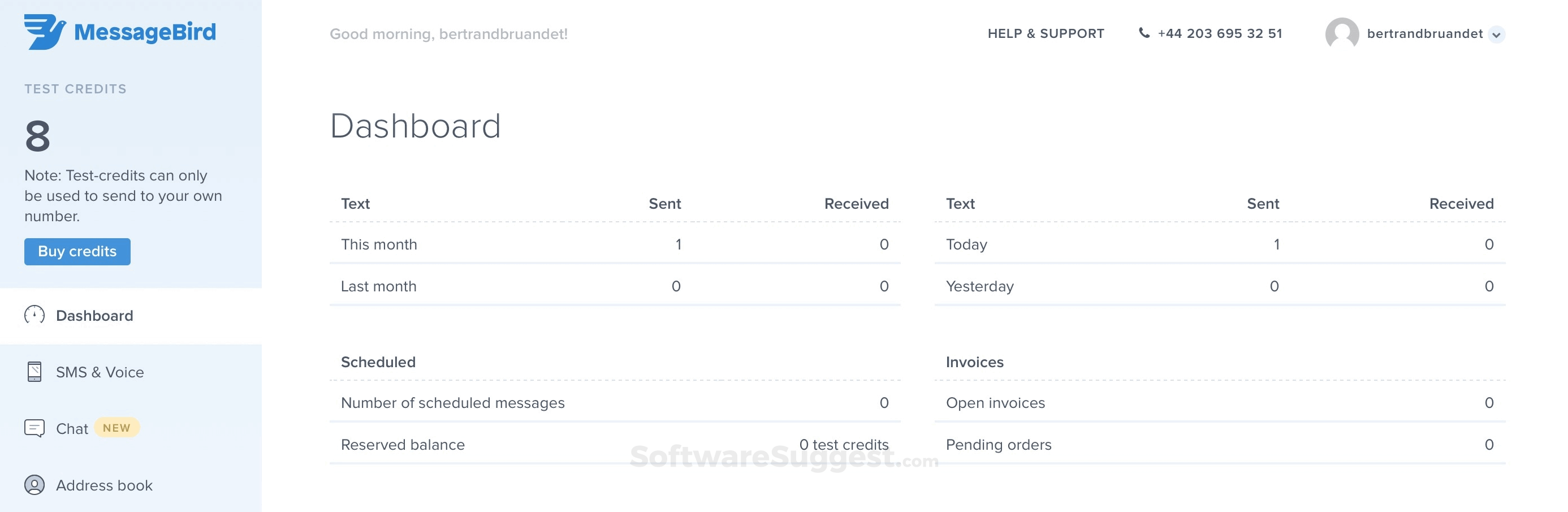Viewport: 1568px width, 512px height.
Task: Collapse the SMS & Voice section
Action: coord(100,372)
